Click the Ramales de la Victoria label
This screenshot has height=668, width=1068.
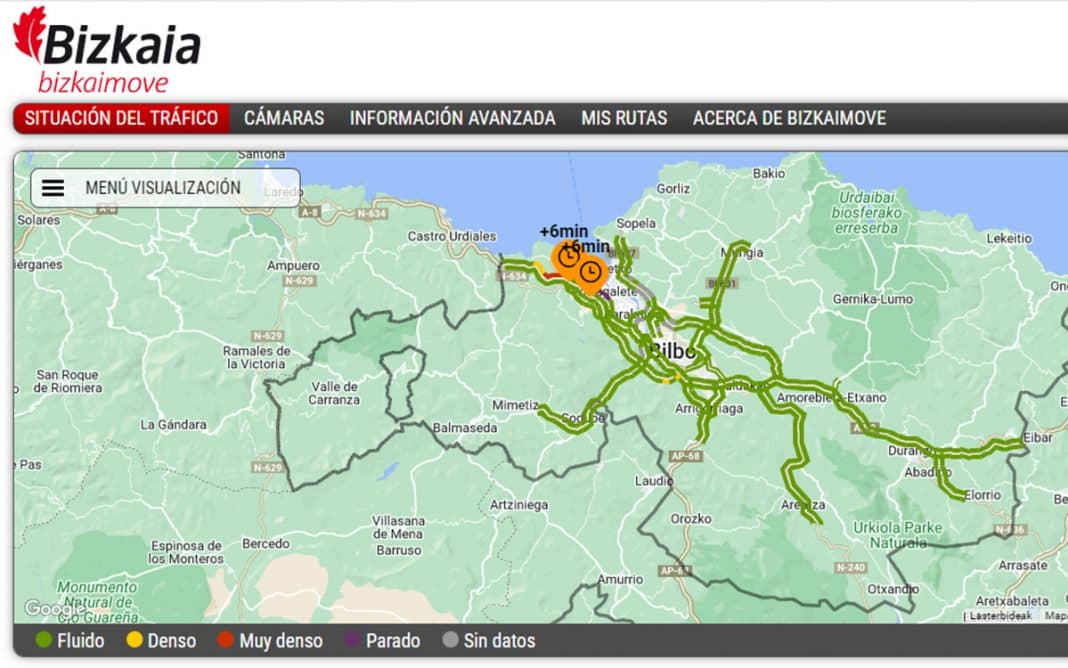pos(256,357)
